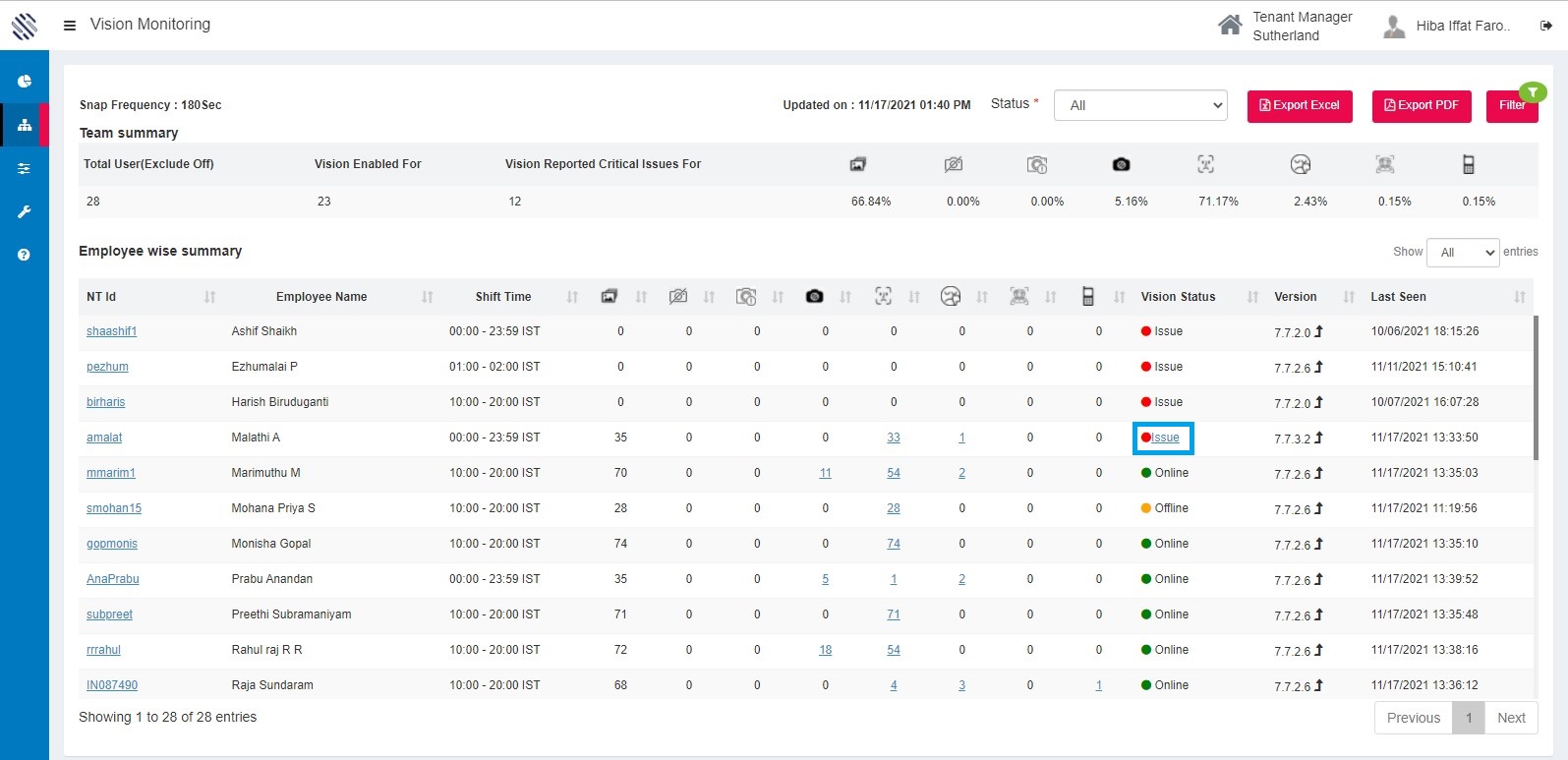Open the pie chart dashboard in sidebar
Screen dimensions: 1568x760
pyautogui.click(x=25, y=82)
